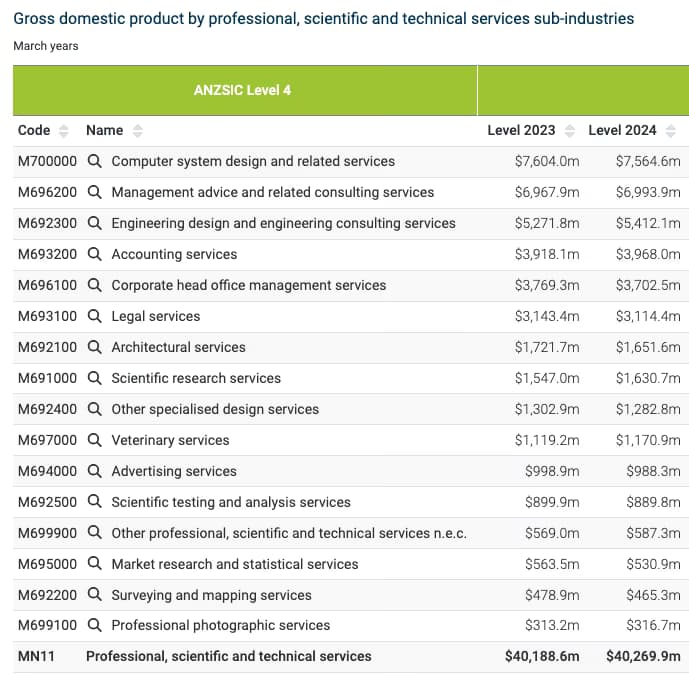
Task: Click magnifier beside Surveying and mapping services
Action: [x=95, y=595]
